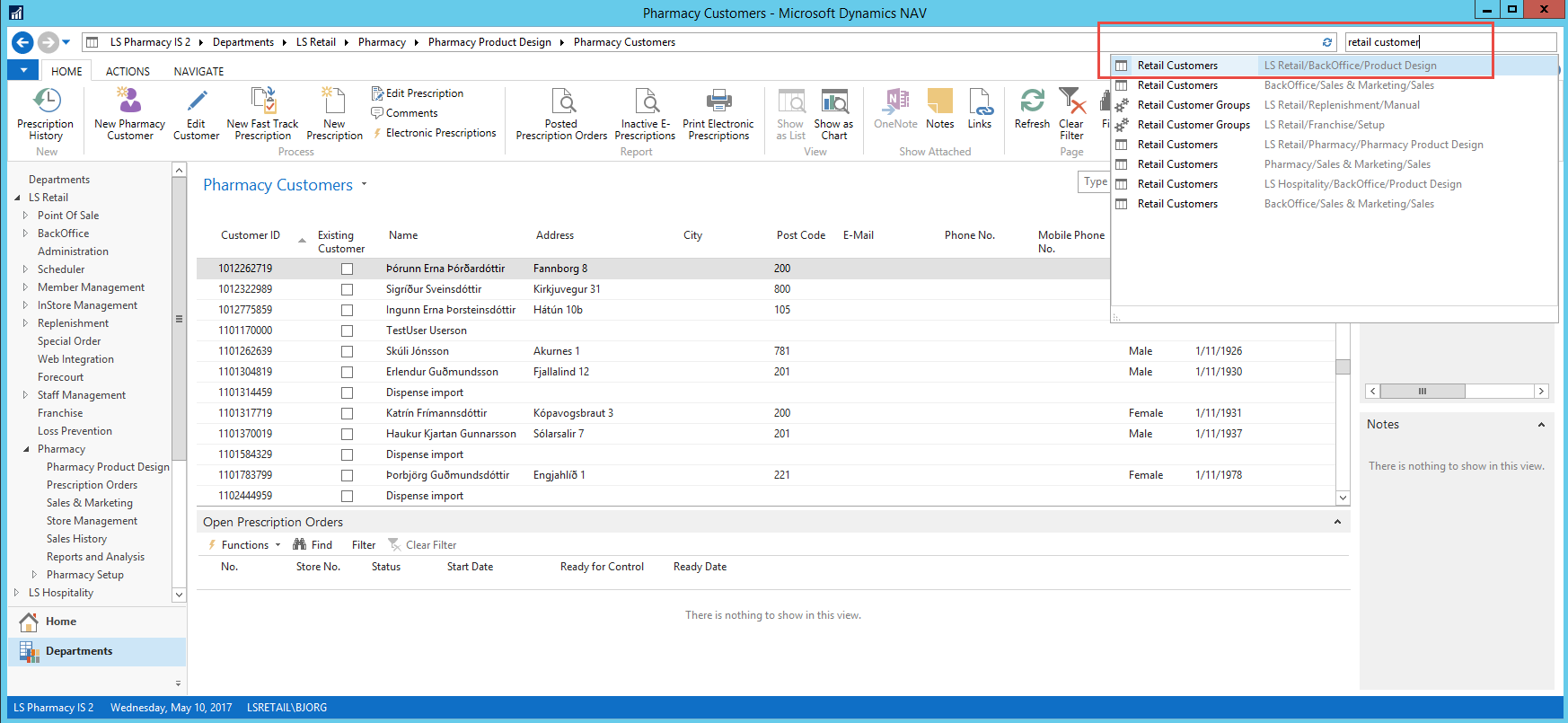The width and height of the screenshot is (1568, 723).
Task: Switch to the ACTIONS ribbon tab
Action: pos(128,72)
